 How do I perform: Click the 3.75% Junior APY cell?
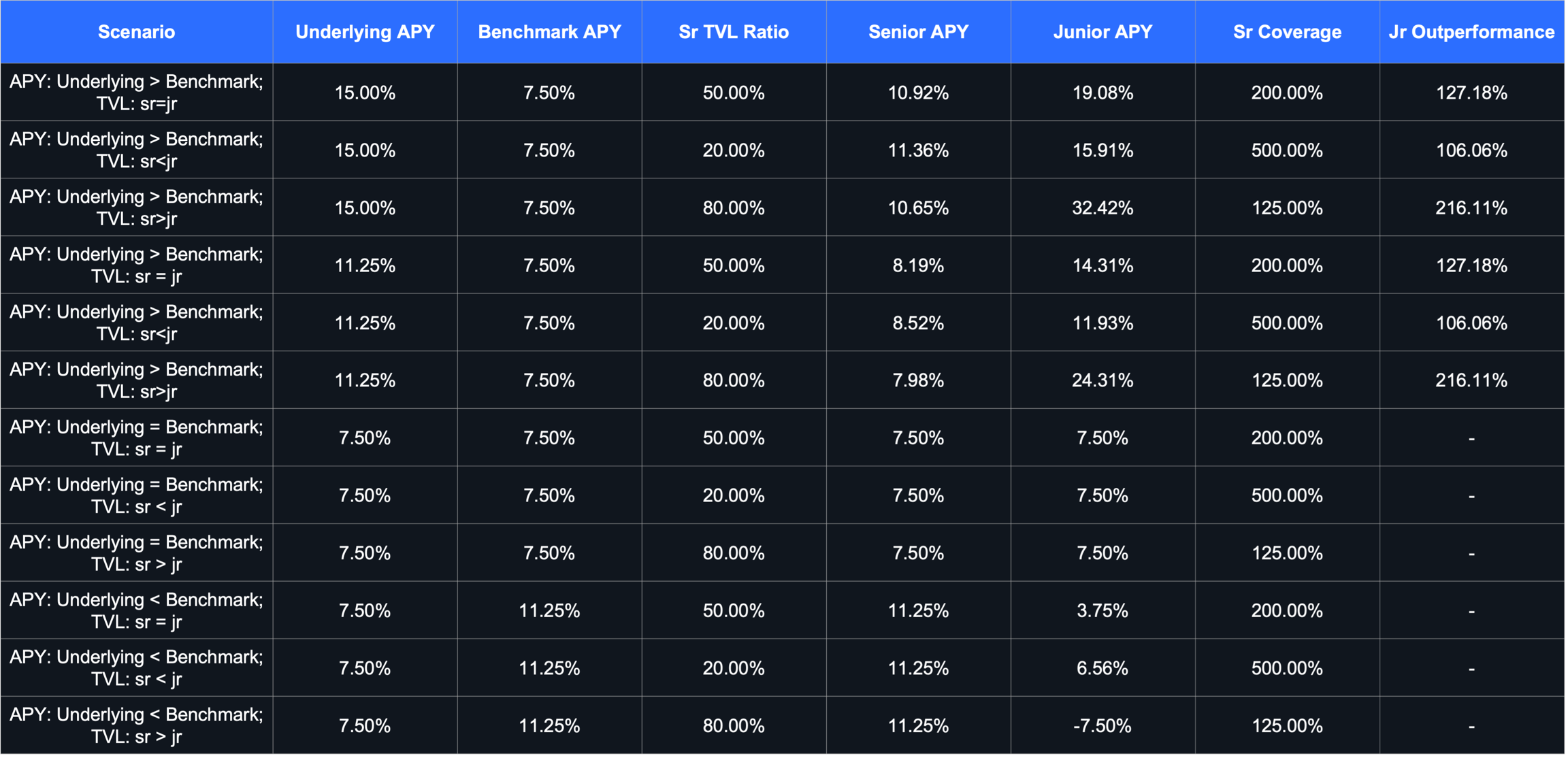[x=1102, y=610]
